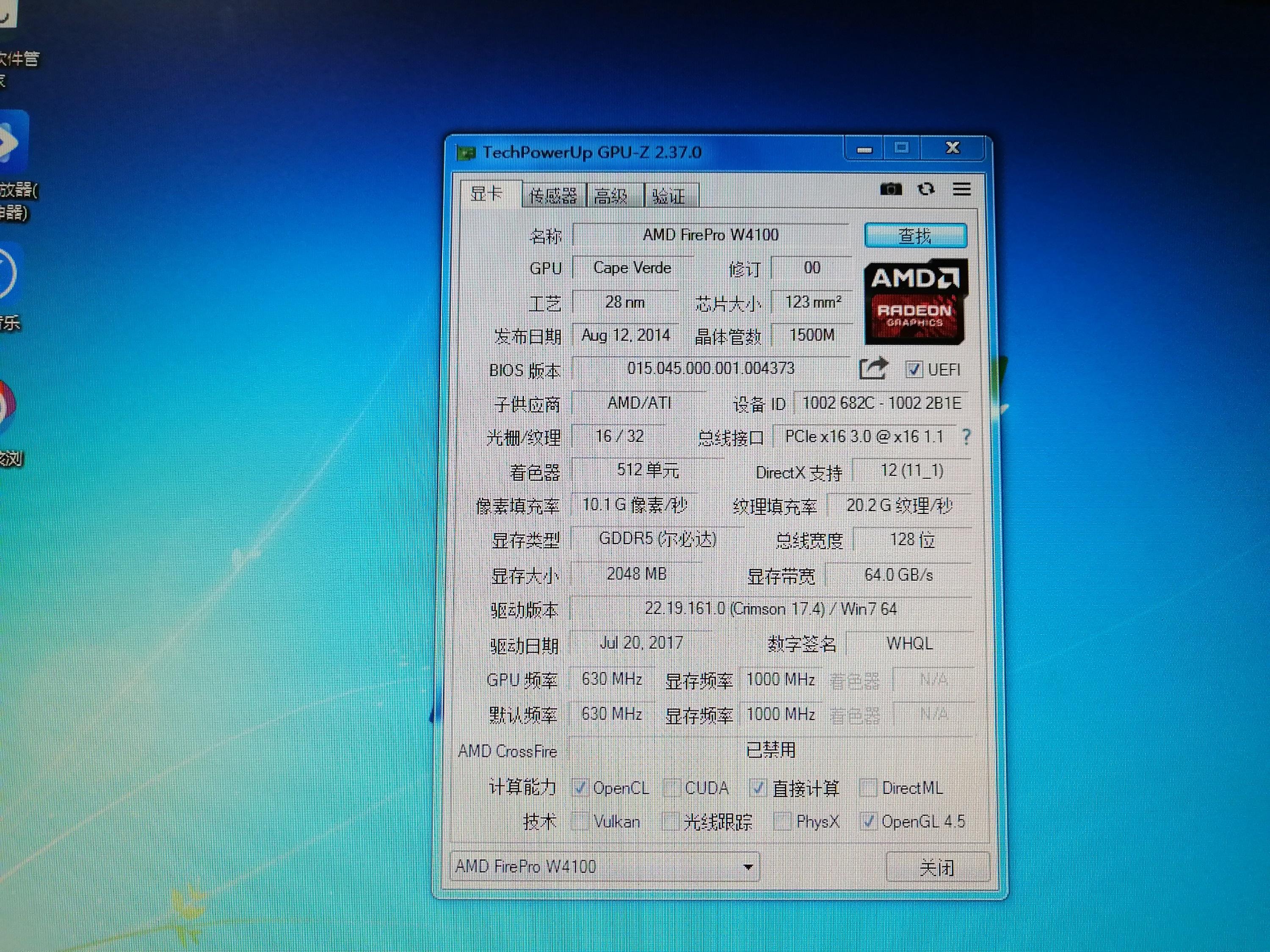
Task: Toggle the UEFI checkbox
Action: pyautogui.click(x=914, y=369)
